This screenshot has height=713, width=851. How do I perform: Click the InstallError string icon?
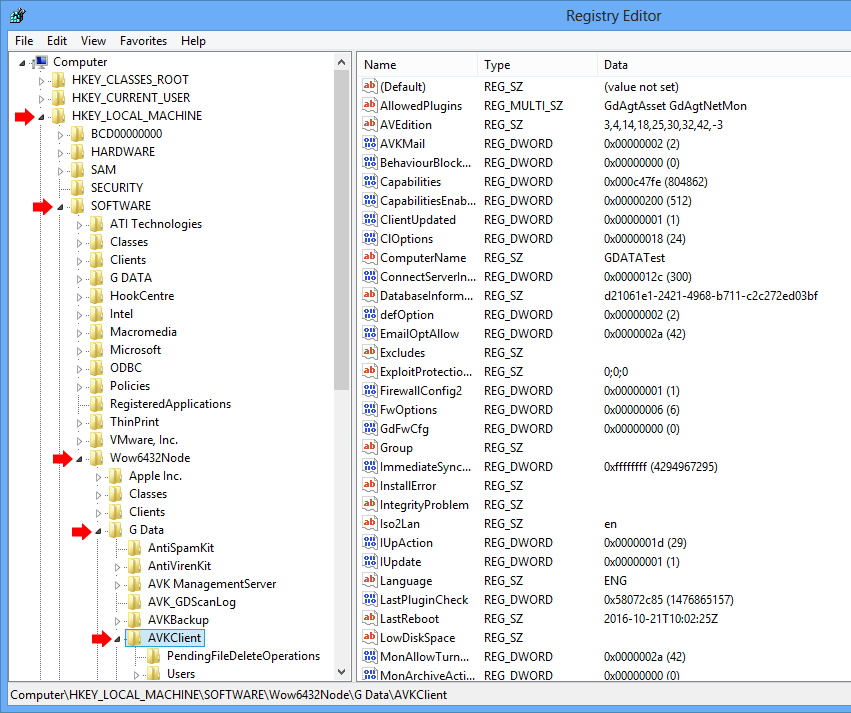[370, 485]
